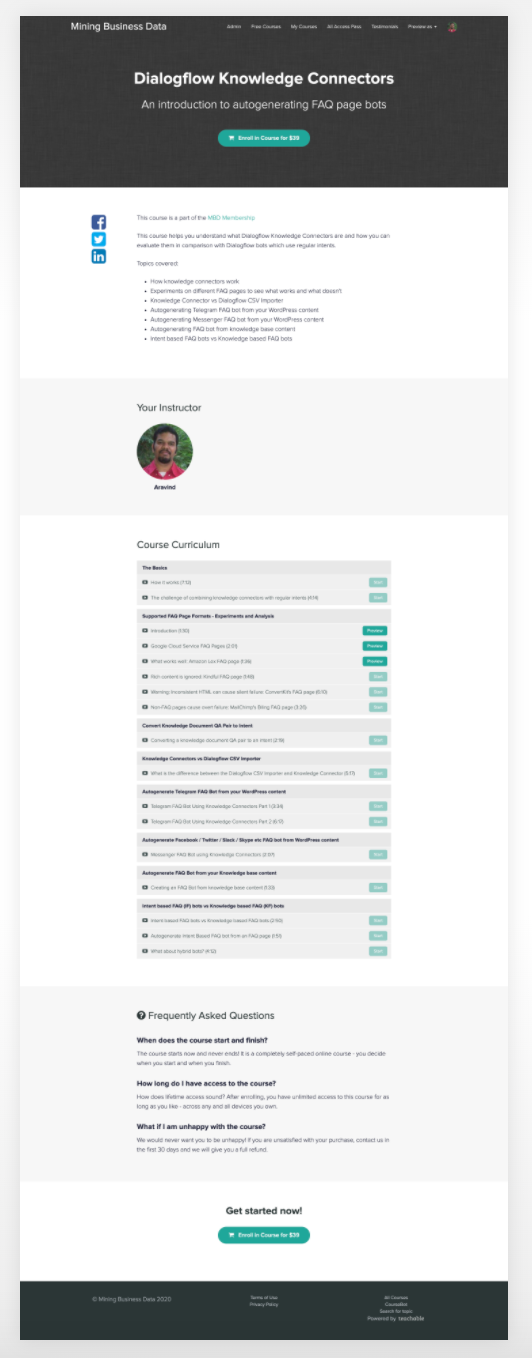Click top Enroll in Course for $39 button
The width and height of the screenshot is (532, 1358).
click(x=264, y=138)
